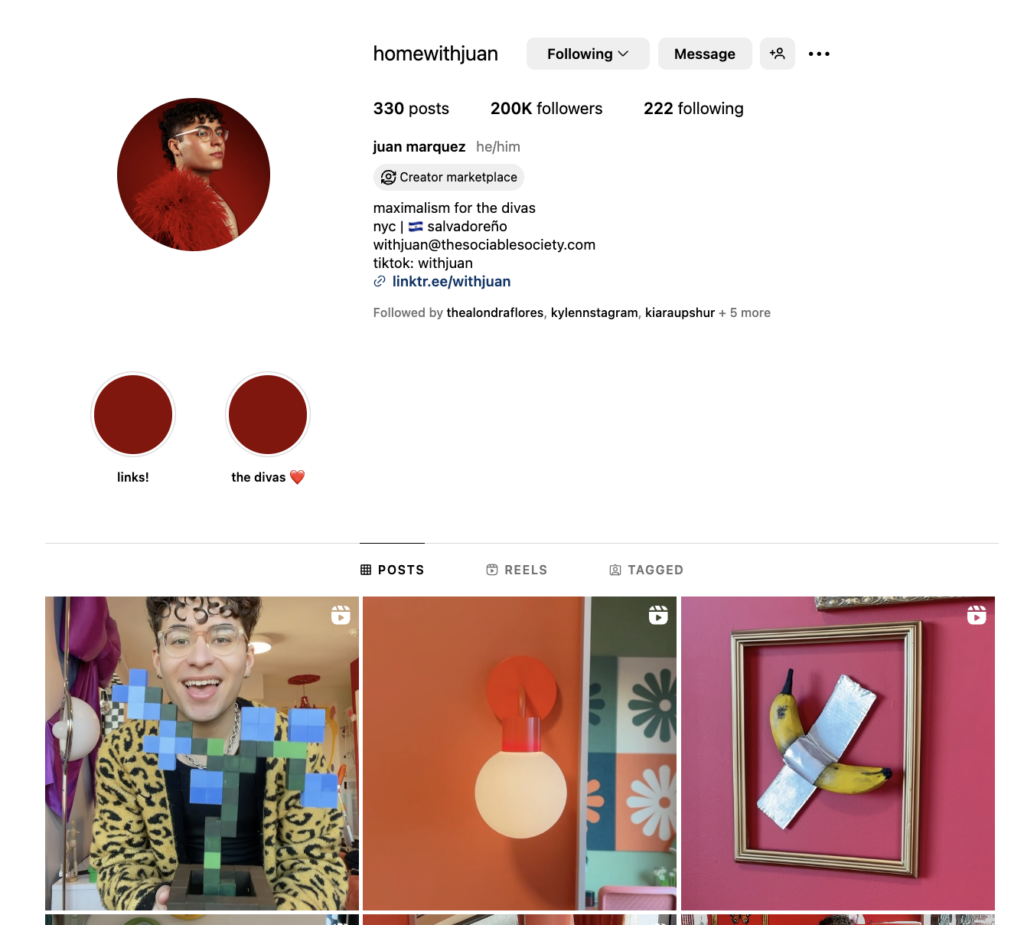Screen dimensions: 1024x925
Task: Open the 'links!' red story highlight
Action: coord(133,414)
